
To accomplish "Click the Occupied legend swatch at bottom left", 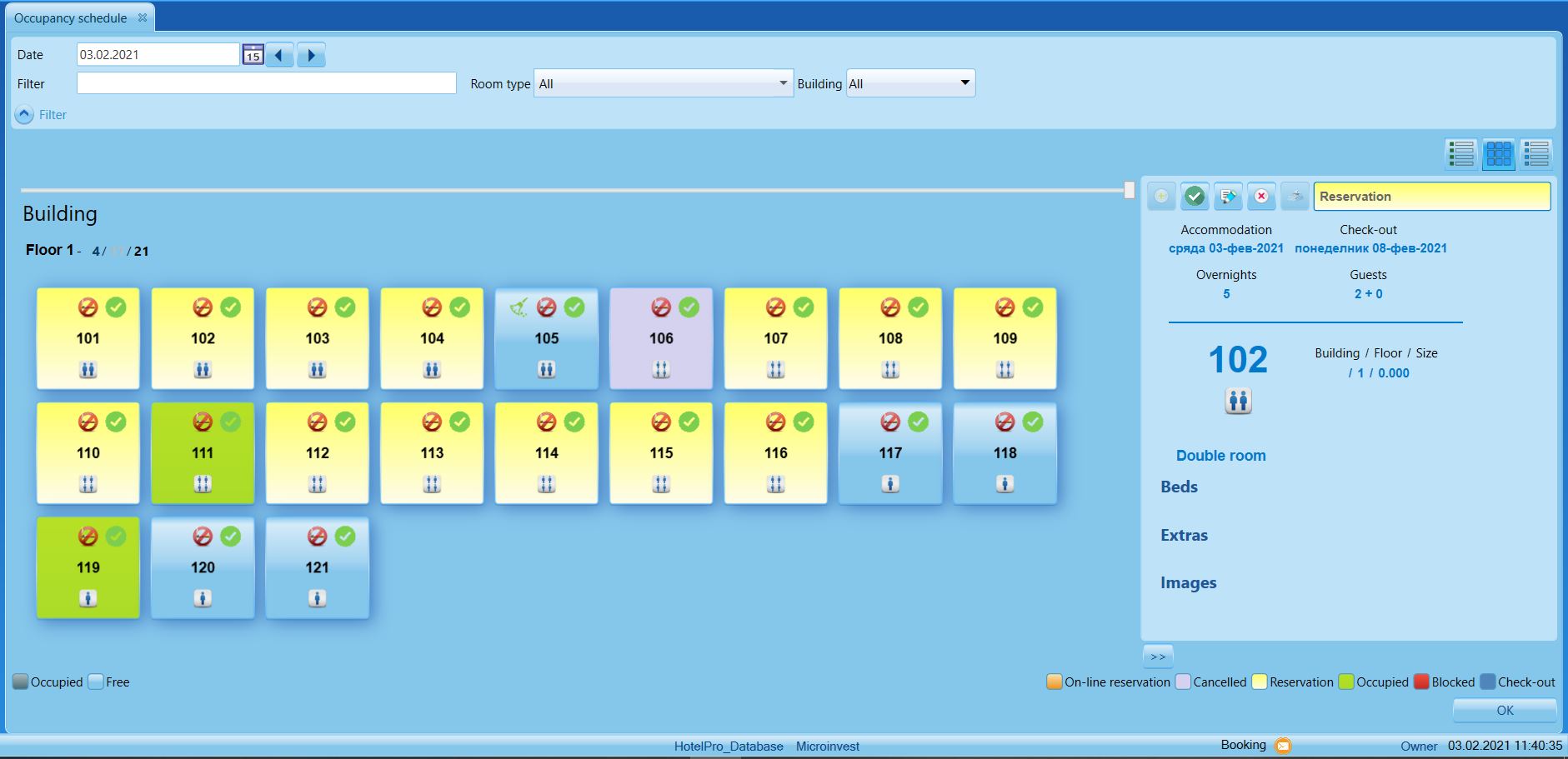I will pos(21,682).
